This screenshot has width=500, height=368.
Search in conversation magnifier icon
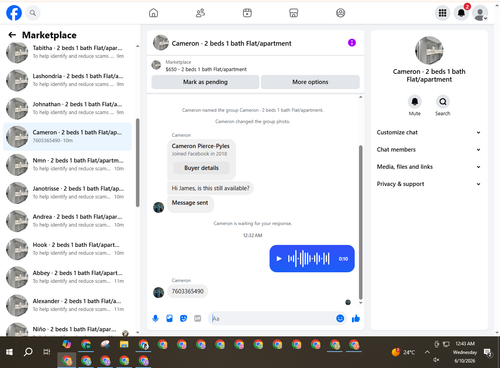[443, 102]
